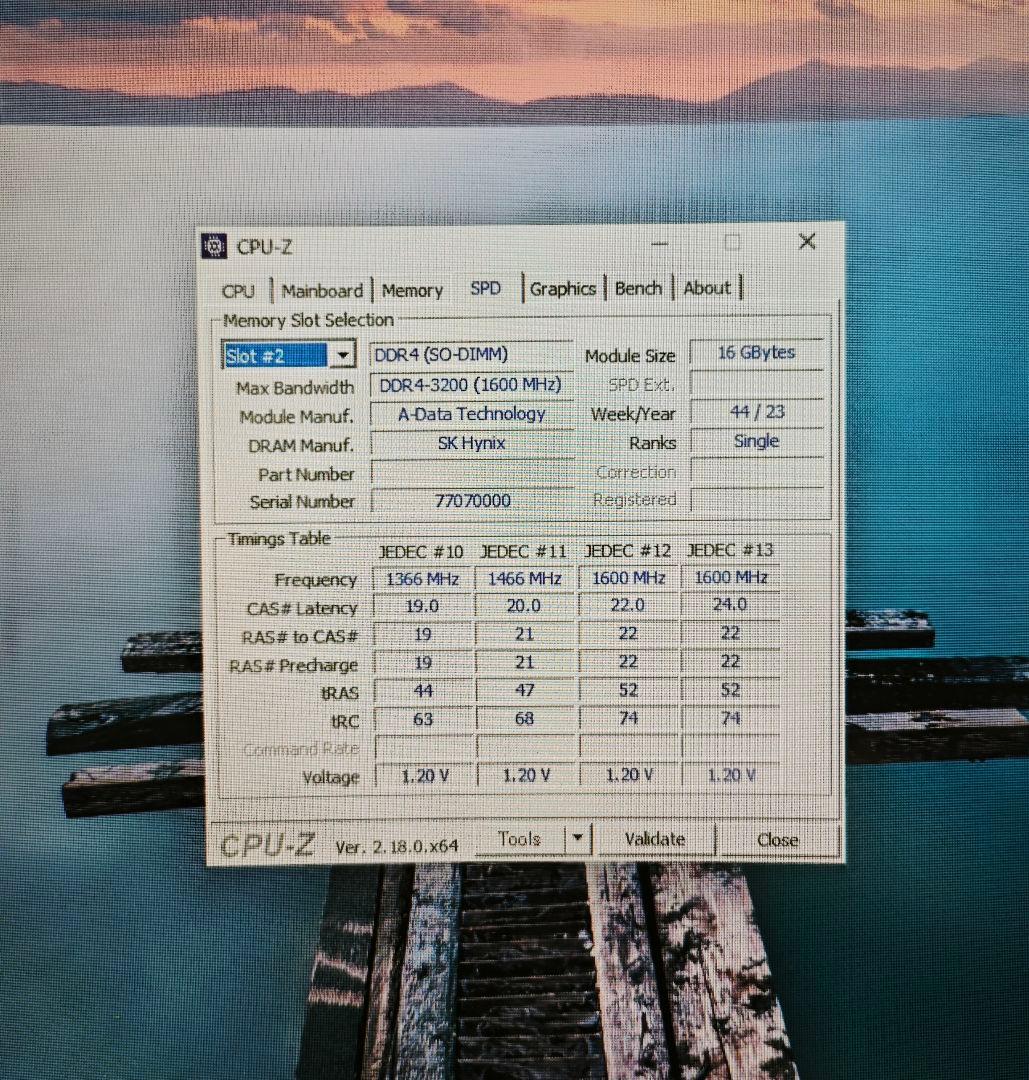Click the tRAS value 44
The width and height of the screenshot is (1029, 1080).
(x=422, y=691)
